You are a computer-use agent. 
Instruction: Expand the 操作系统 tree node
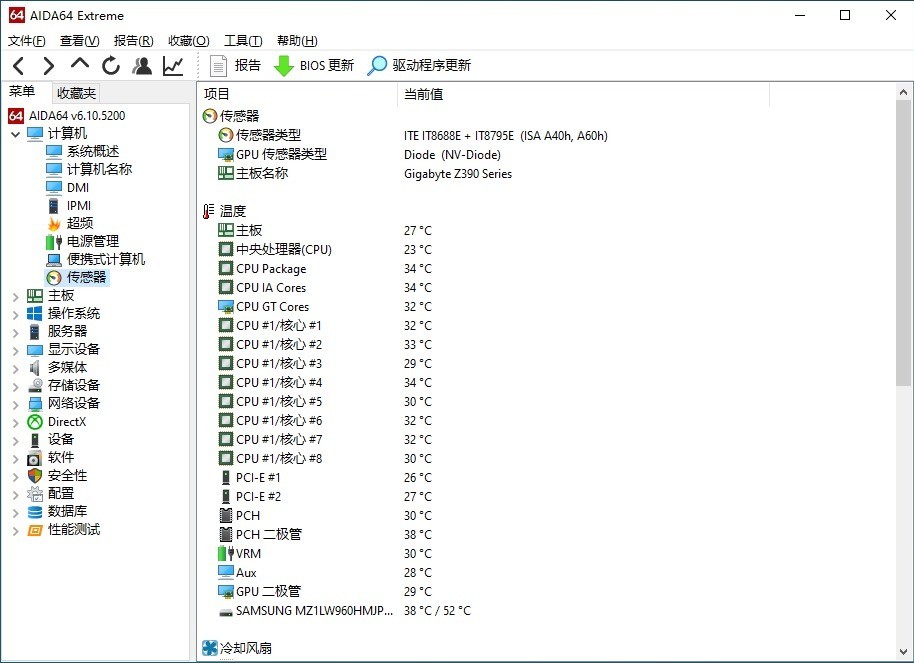tap(16, 314)
